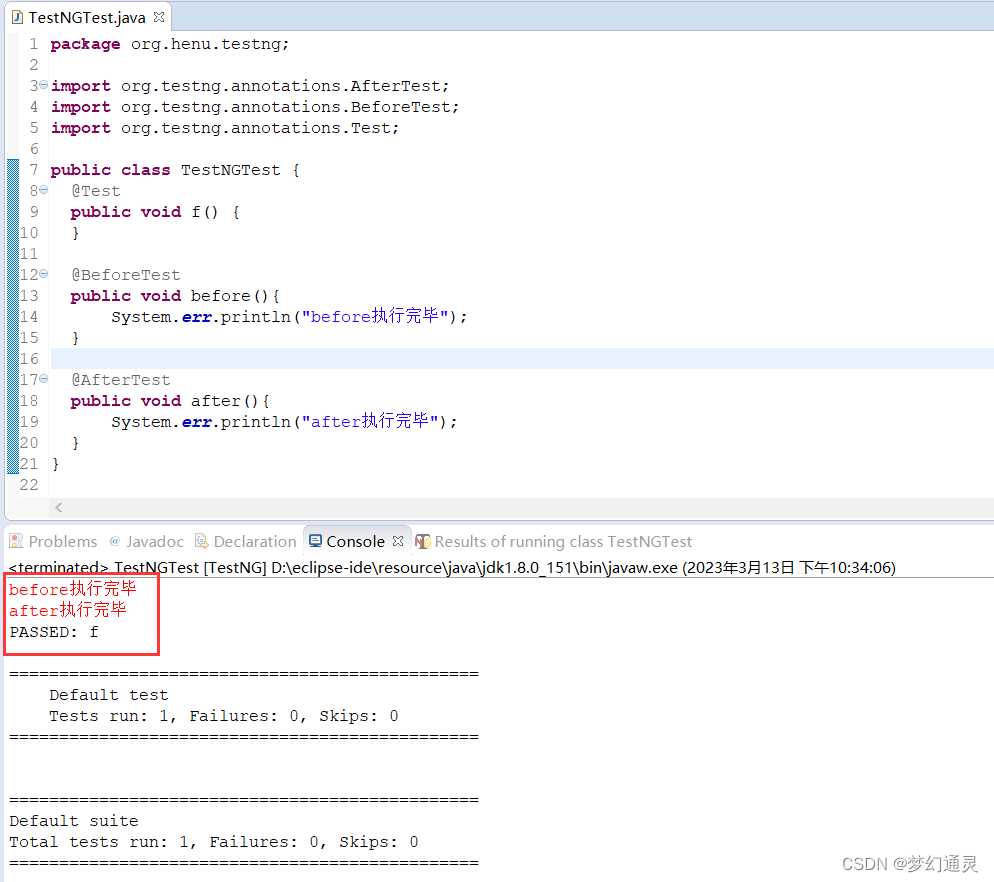Screen dimensions: 994x882
Task: Close the Console view tab
Action: pyautogui.click(x=398, y=541)
